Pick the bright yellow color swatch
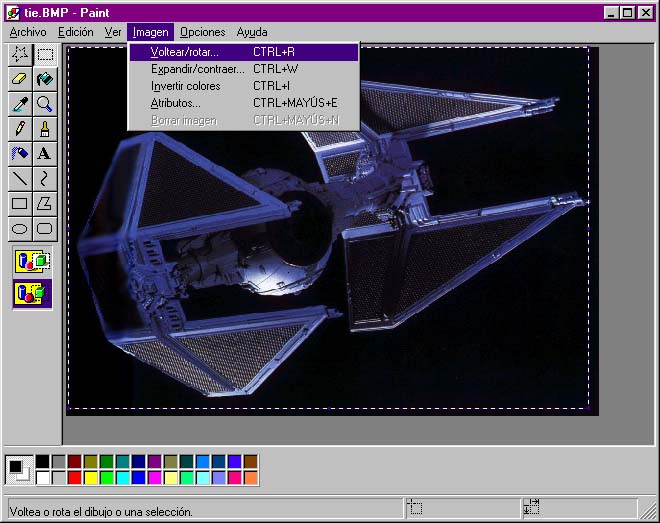 point(90,478)
